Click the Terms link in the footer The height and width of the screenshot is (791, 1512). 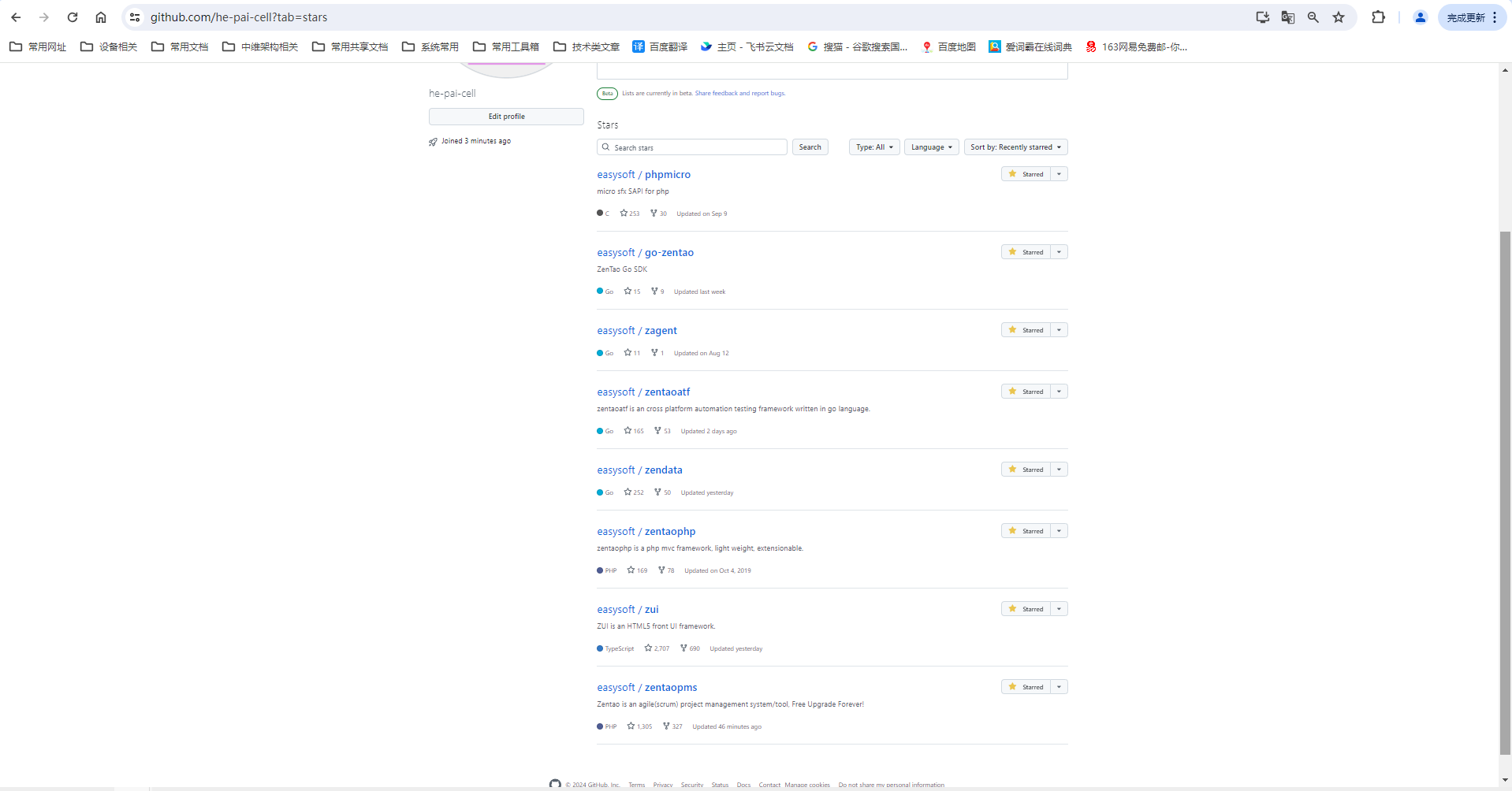pos(636,785)
